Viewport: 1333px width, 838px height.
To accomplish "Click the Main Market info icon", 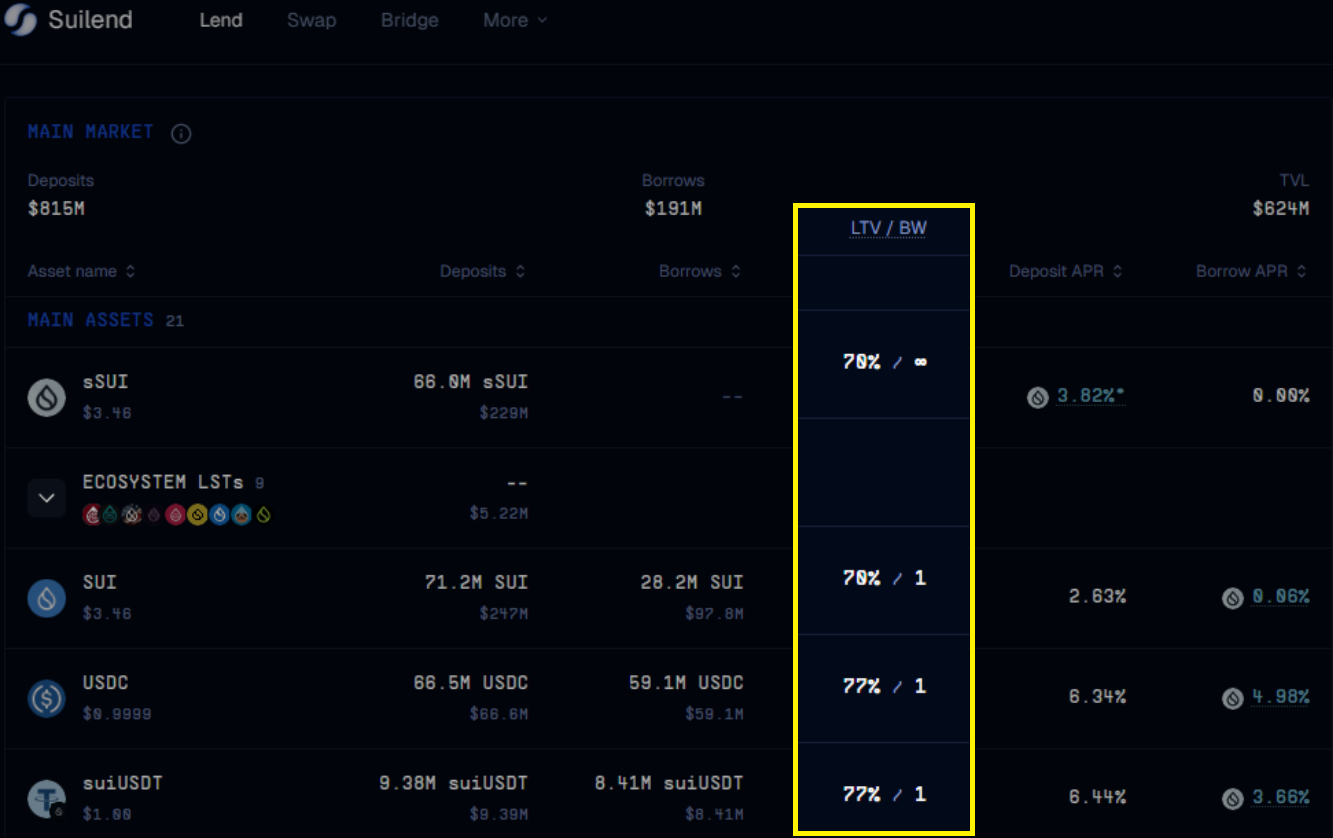I will click(181, 133).
